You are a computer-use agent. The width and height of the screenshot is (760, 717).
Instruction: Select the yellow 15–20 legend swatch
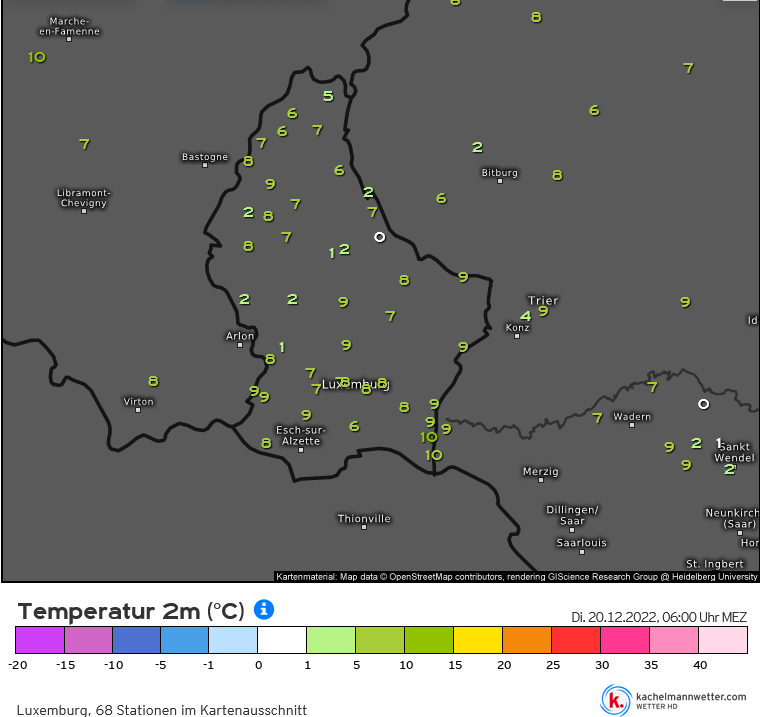coord(478,640)
